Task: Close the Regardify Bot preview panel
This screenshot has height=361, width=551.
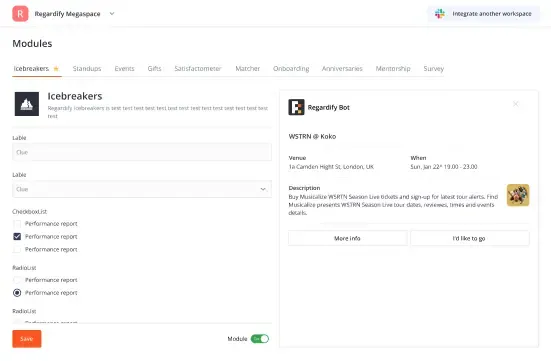Action: point(516,104)
